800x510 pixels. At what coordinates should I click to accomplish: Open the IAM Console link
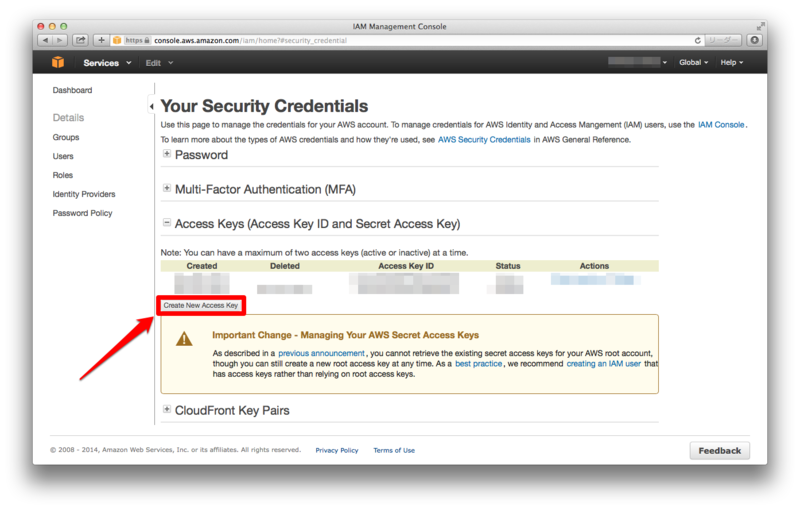[x=721, y=124]
